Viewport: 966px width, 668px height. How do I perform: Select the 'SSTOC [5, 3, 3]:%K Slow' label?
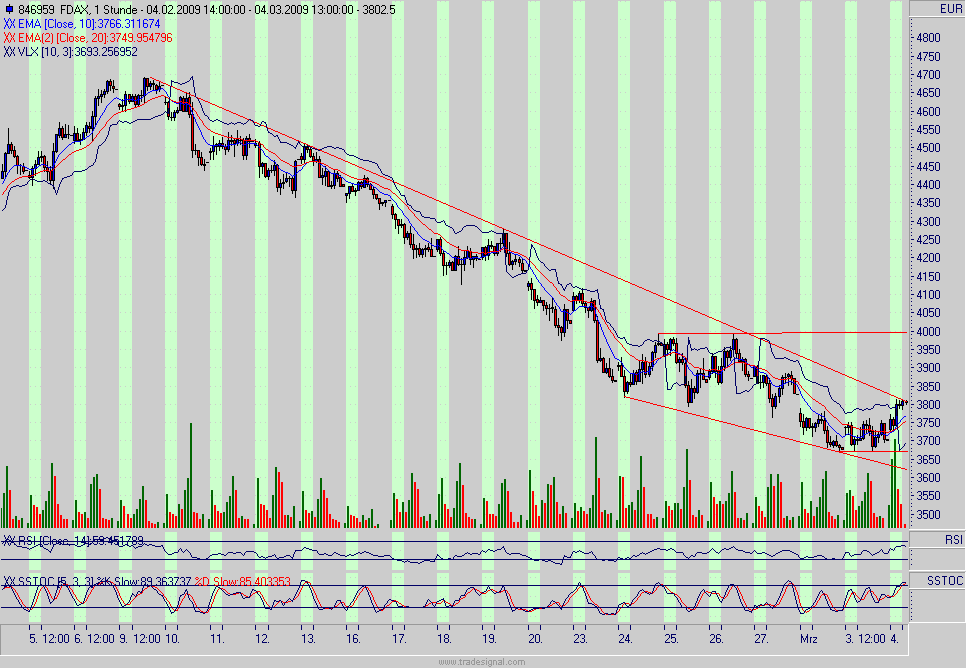[x=79, y=582]
